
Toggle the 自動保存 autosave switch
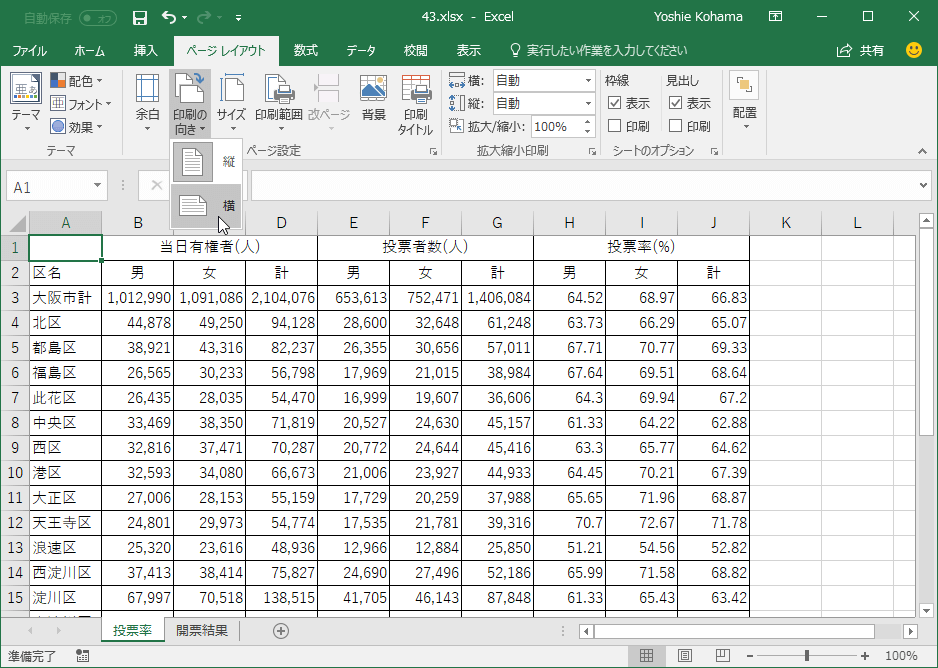coord(97,17)
